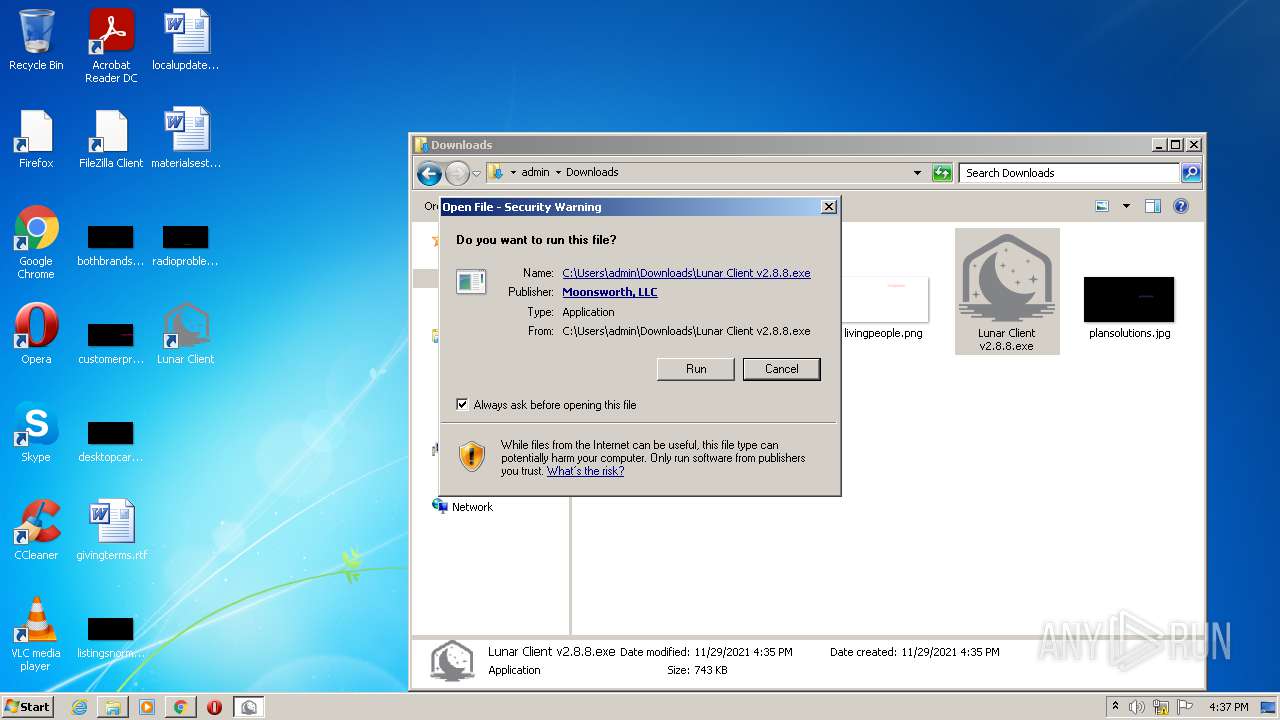This screenshot has width=1280, height=720.
Task: Select the radioproble desktop file
Action: point(186,246)
